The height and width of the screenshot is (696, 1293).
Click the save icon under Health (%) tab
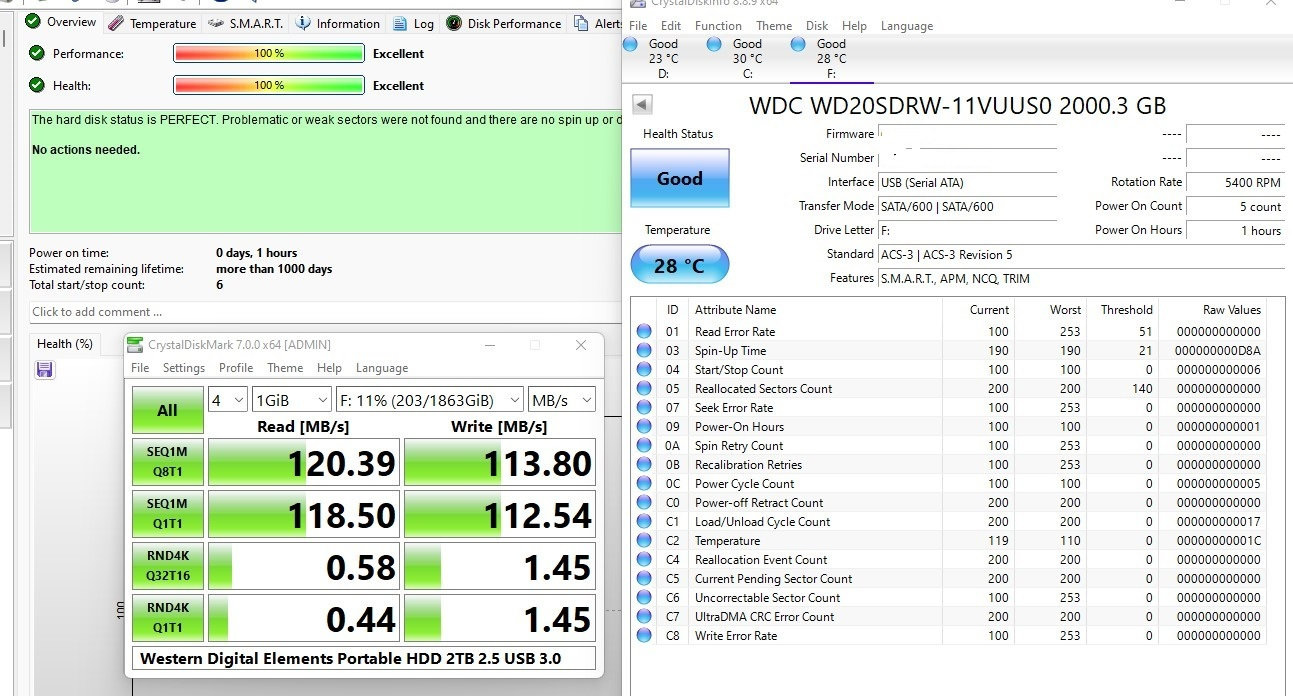pyautogui.click(x=45, y=370)
